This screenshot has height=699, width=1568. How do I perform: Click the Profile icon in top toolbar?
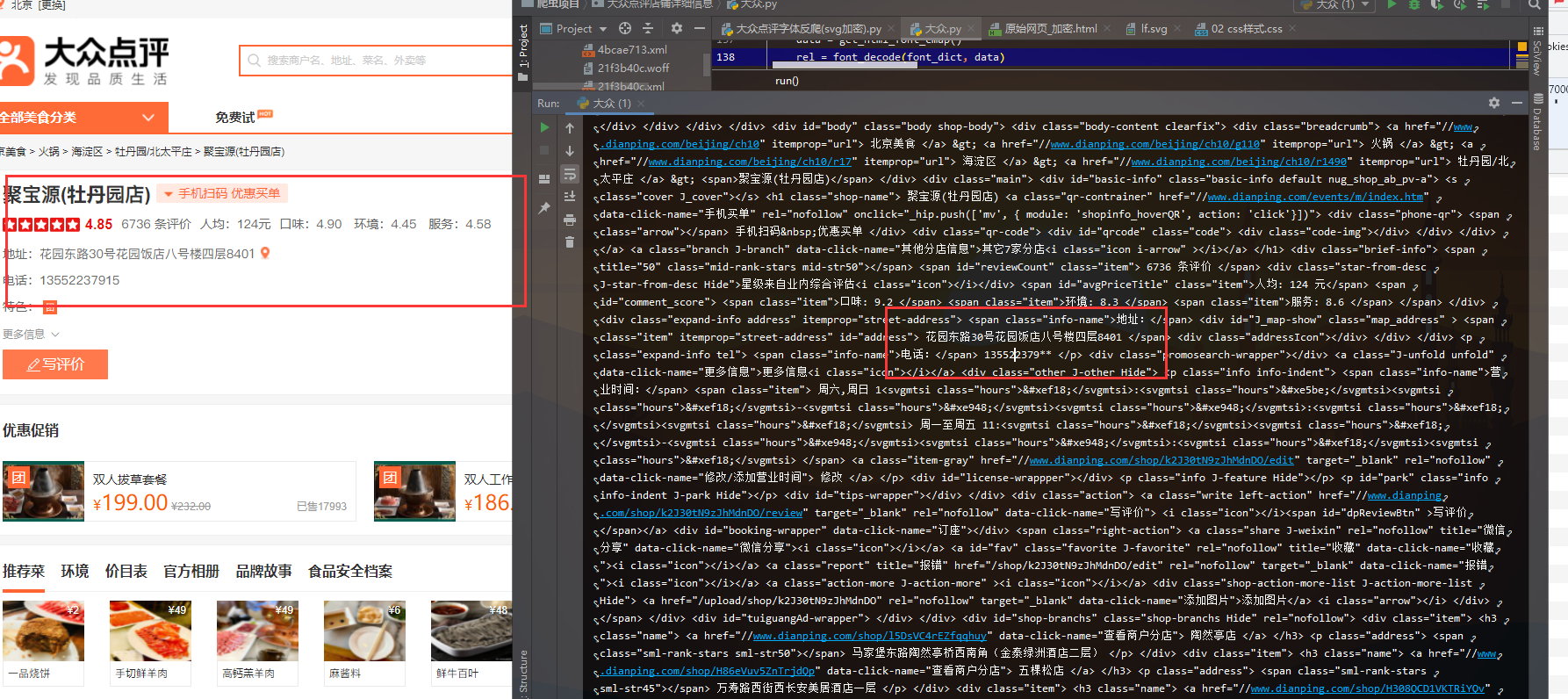point(1460,4)
